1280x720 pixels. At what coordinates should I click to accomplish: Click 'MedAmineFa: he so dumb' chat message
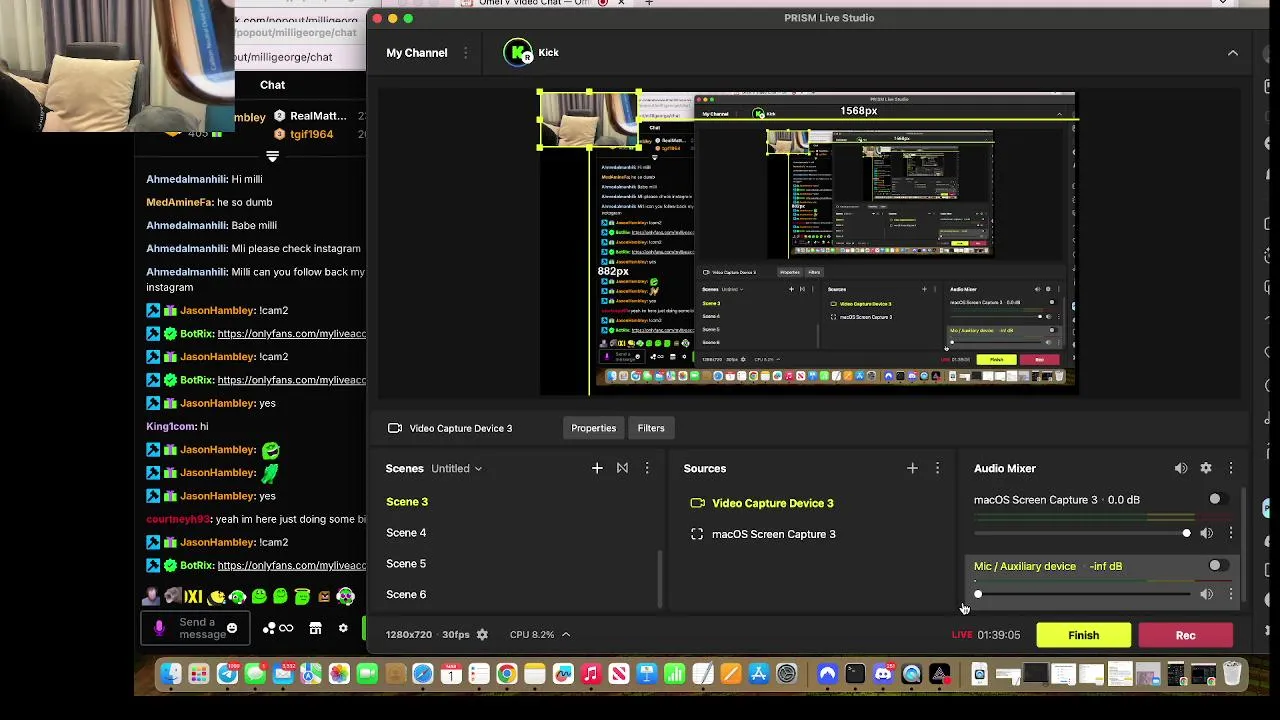(209, 202)
